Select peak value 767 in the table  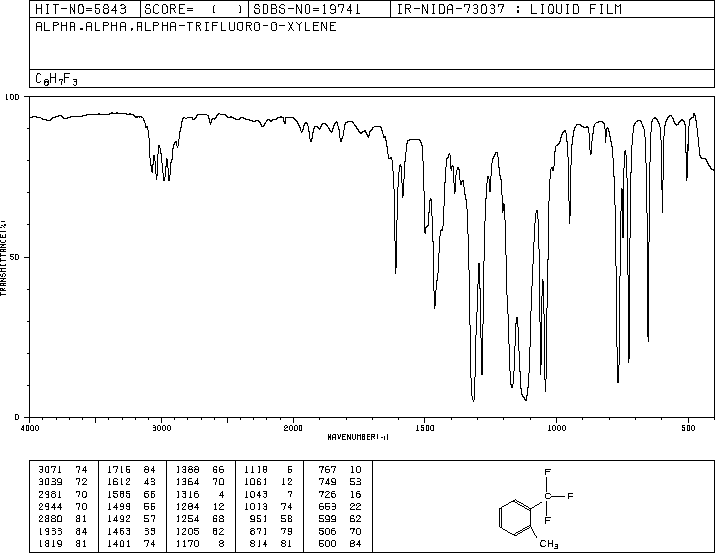[x=327, y=469]
